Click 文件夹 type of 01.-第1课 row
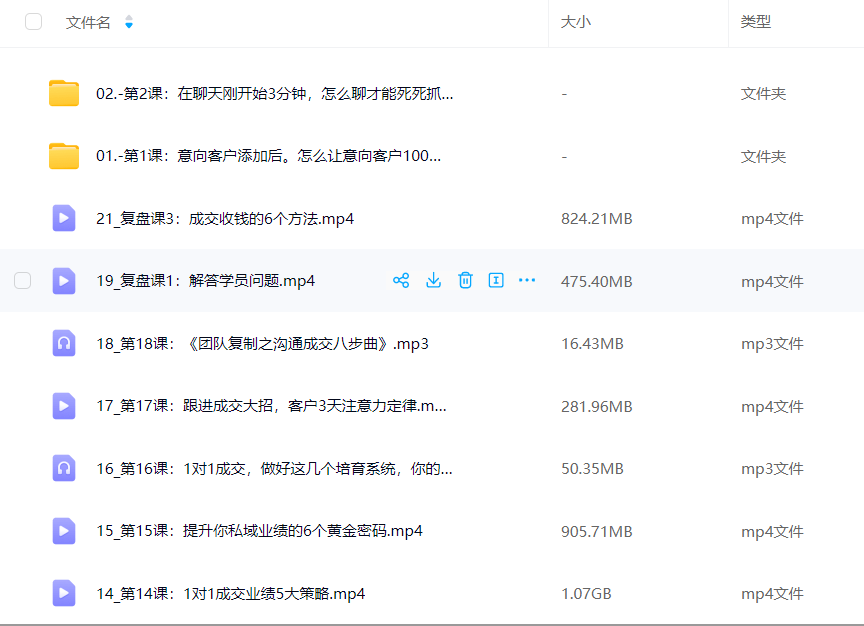864x626 pixels. [763, 156]
